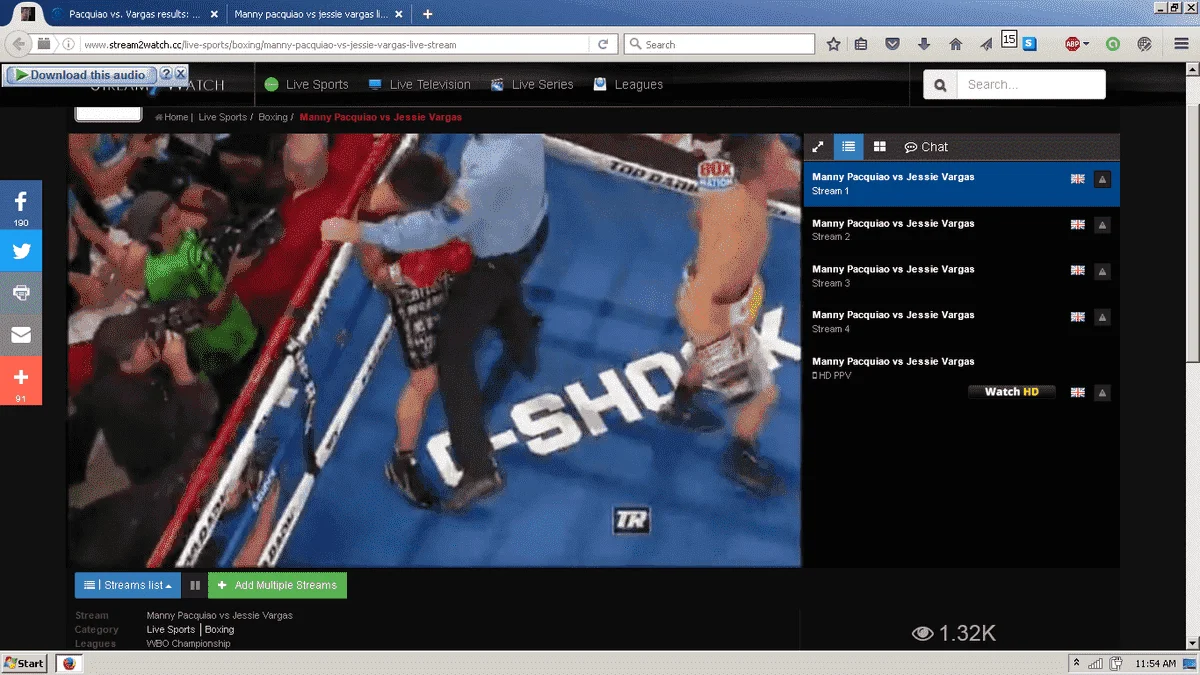Click the stream2watch URL address bar

[x=335, y=44]
